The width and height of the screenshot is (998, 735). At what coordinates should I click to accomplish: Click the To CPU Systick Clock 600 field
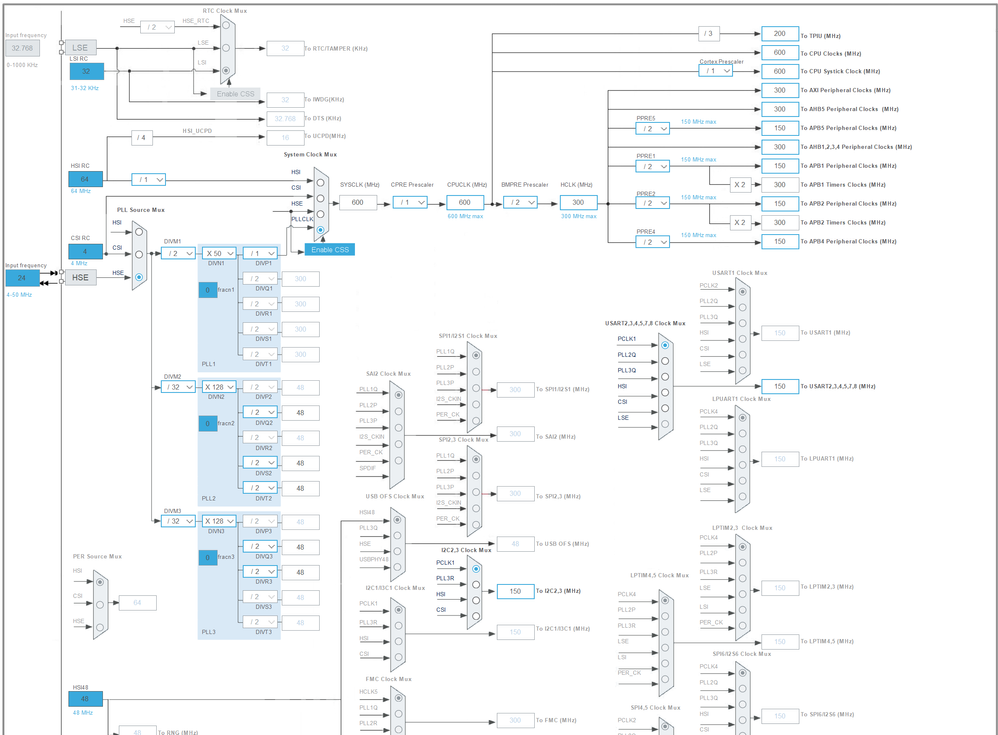[780, 71]
